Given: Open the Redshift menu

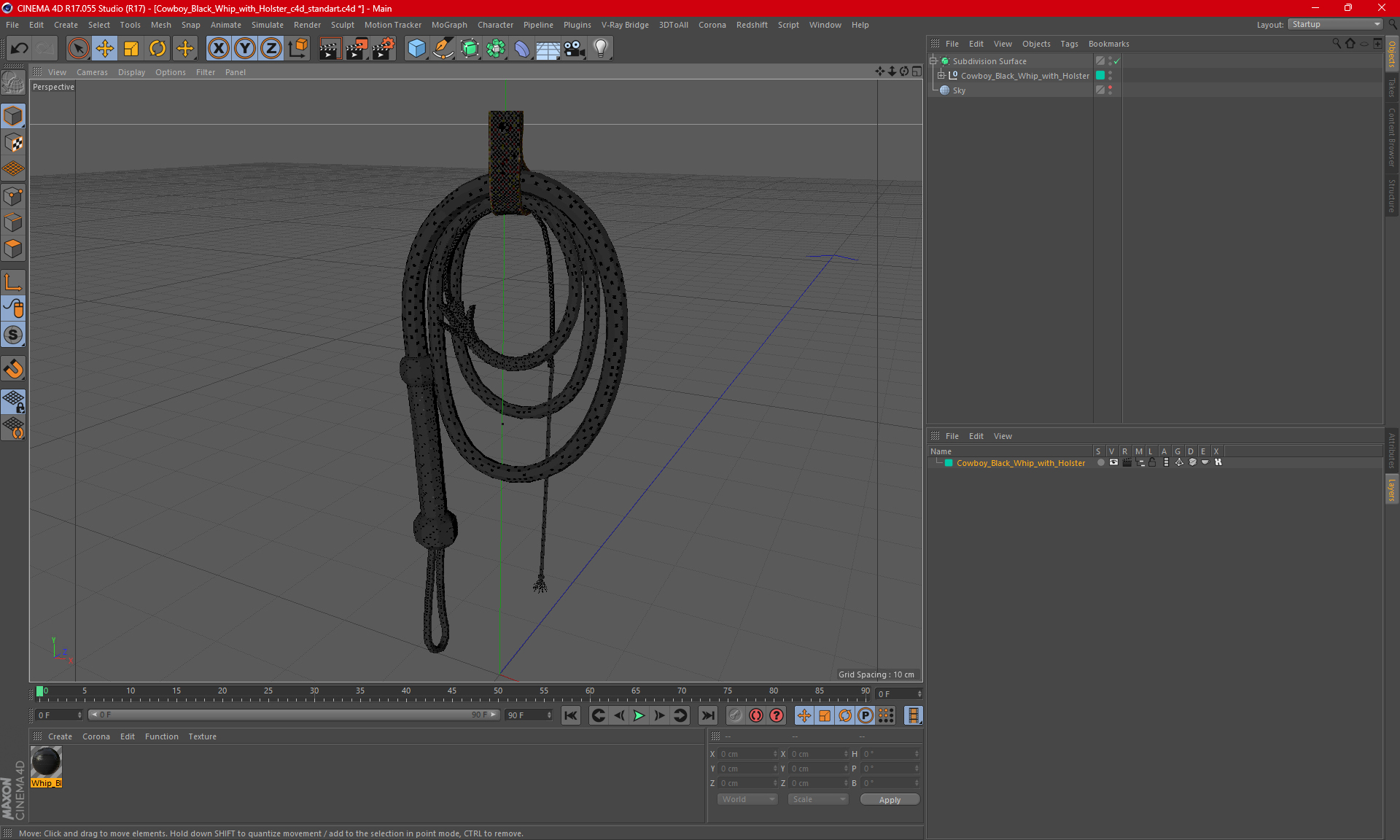Looking at the screenshot, I should [x=751, y=25].
